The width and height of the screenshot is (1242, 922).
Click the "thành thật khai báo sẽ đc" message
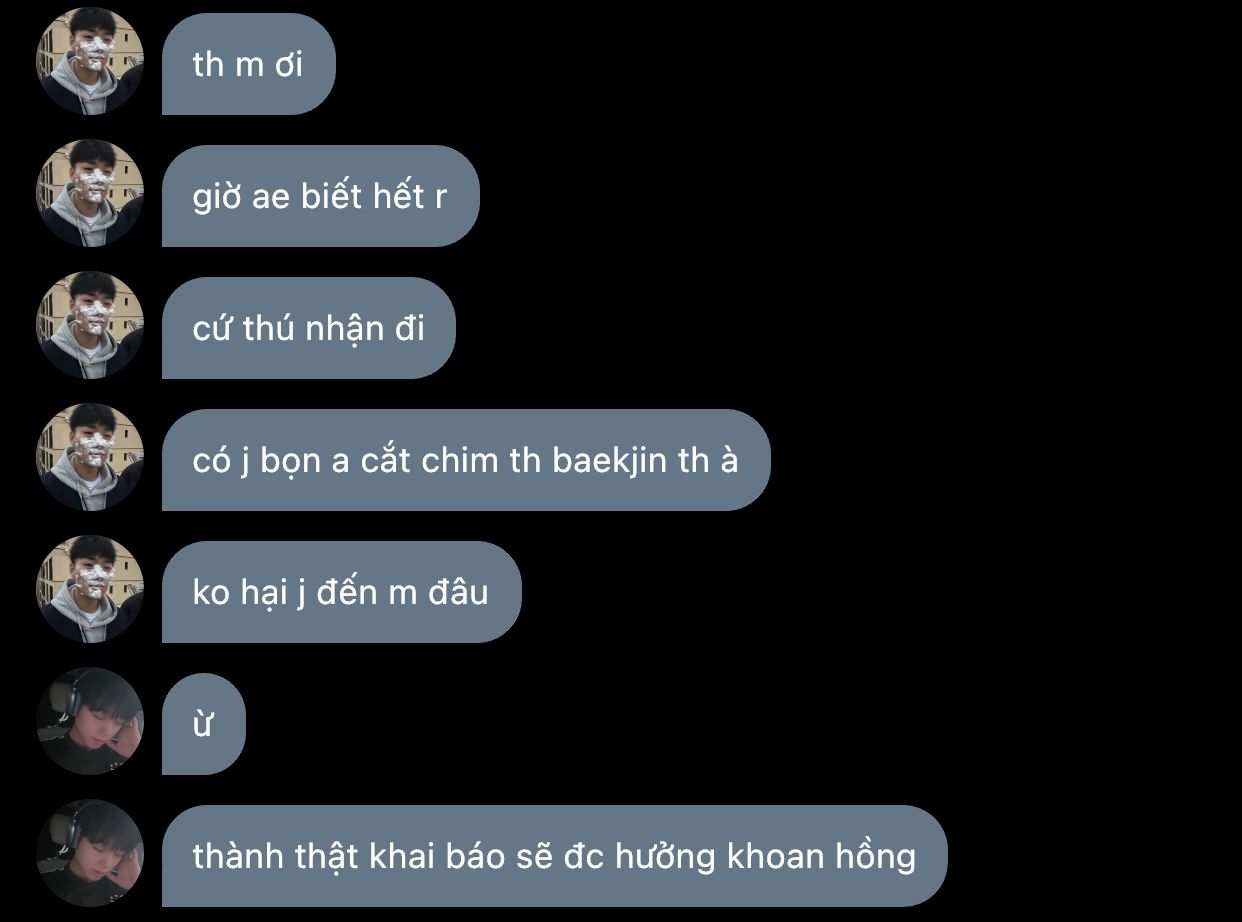(x=554, y=856)
